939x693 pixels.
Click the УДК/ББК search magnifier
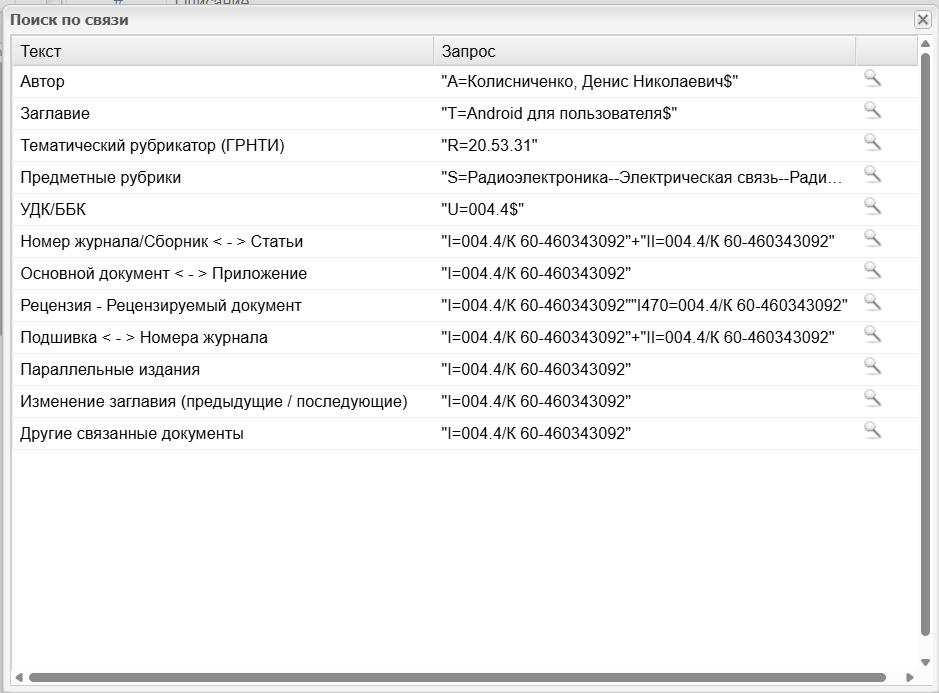tap(872, 207)
